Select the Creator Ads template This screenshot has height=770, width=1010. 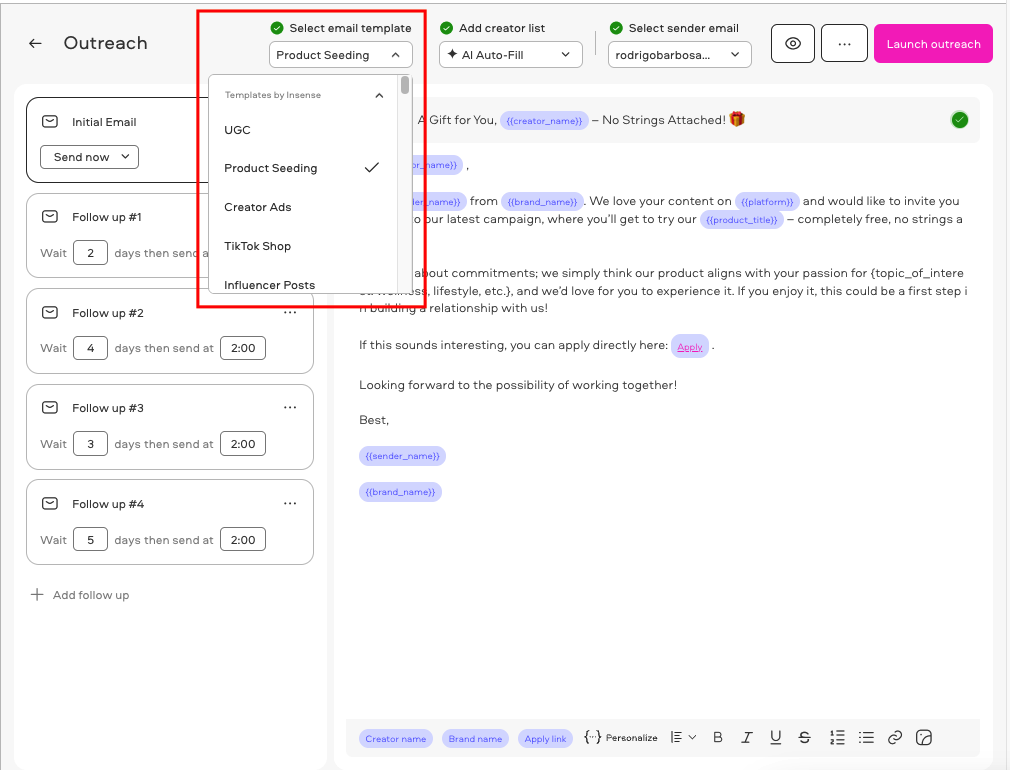[303, 207]
